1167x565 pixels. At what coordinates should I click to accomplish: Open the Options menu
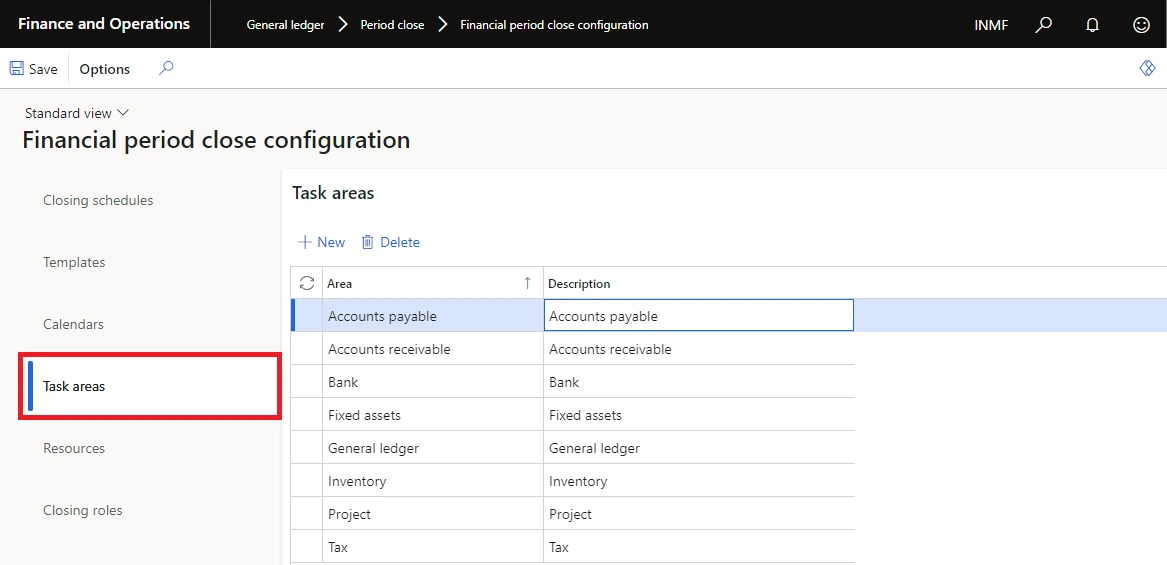click(x=105, y=68)
